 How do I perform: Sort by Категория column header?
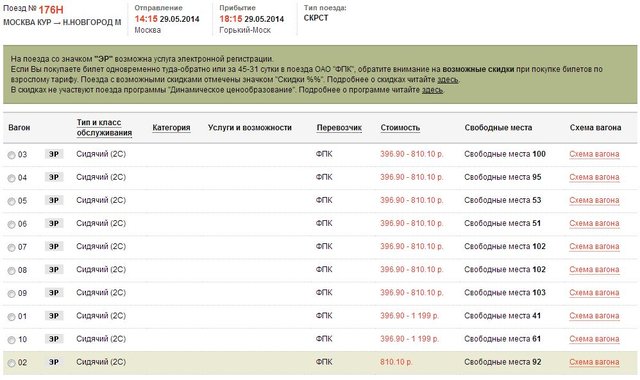tap(171, 128)
